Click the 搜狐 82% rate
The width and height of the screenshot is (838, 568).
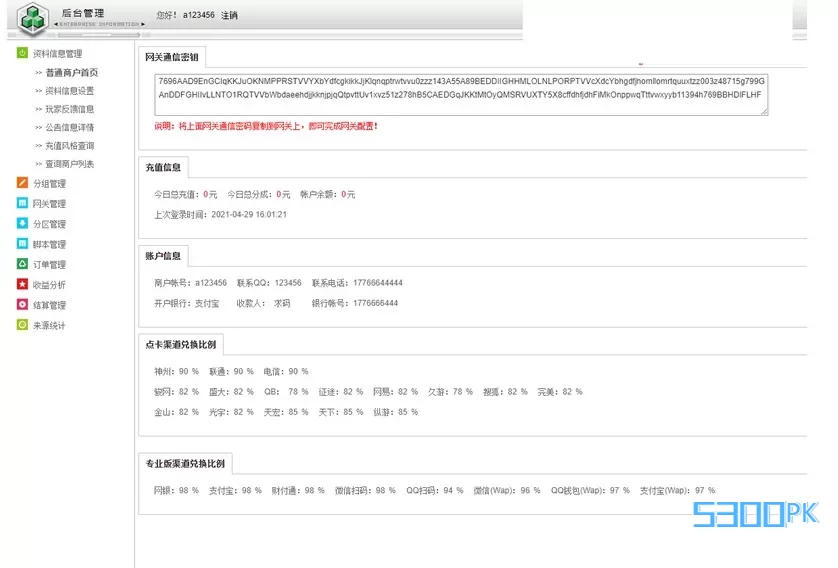tap(505, 392)
